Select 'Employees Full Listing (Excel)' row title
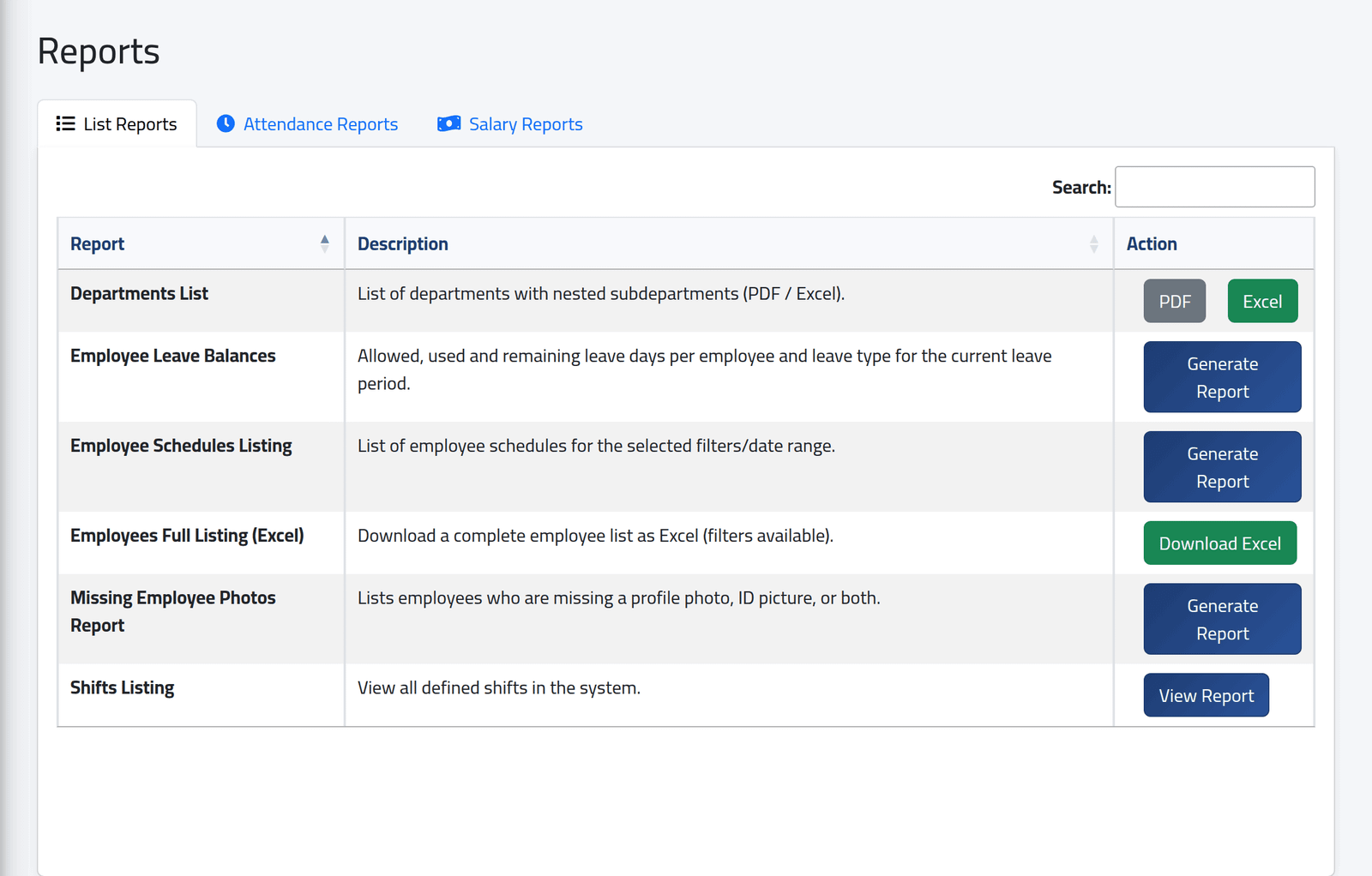1372x876 pixels. (187, 536)
